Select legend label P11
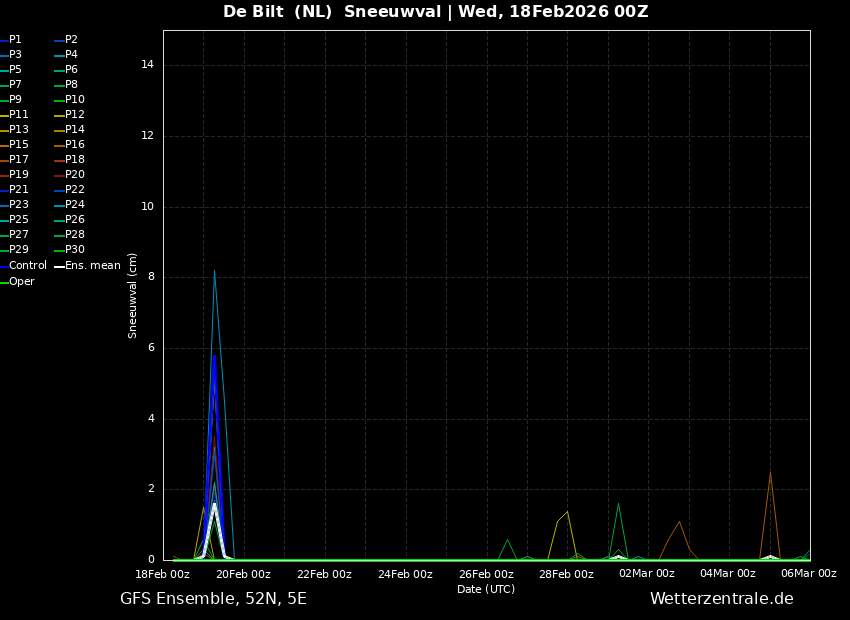The height and width of the screenshot is (620, 850). tap(18, 114)
